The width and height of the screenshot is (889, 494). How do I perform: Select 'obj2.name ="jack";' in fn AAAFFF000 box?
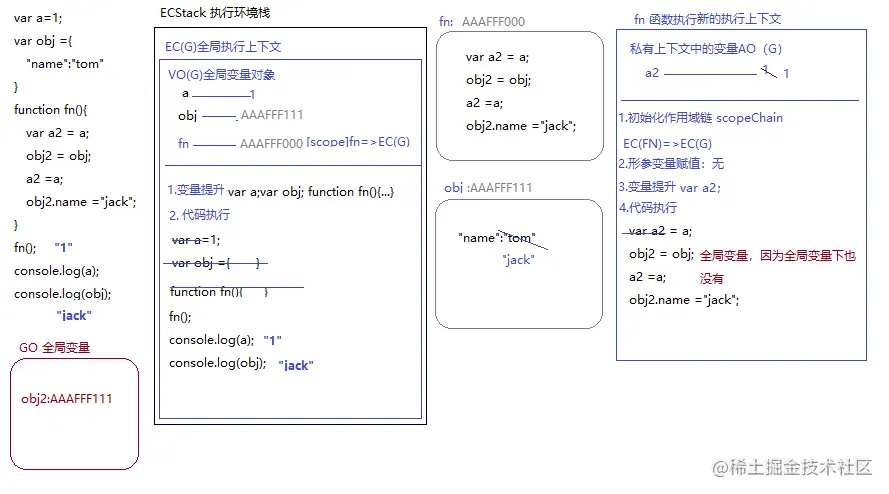click(521, 126)
